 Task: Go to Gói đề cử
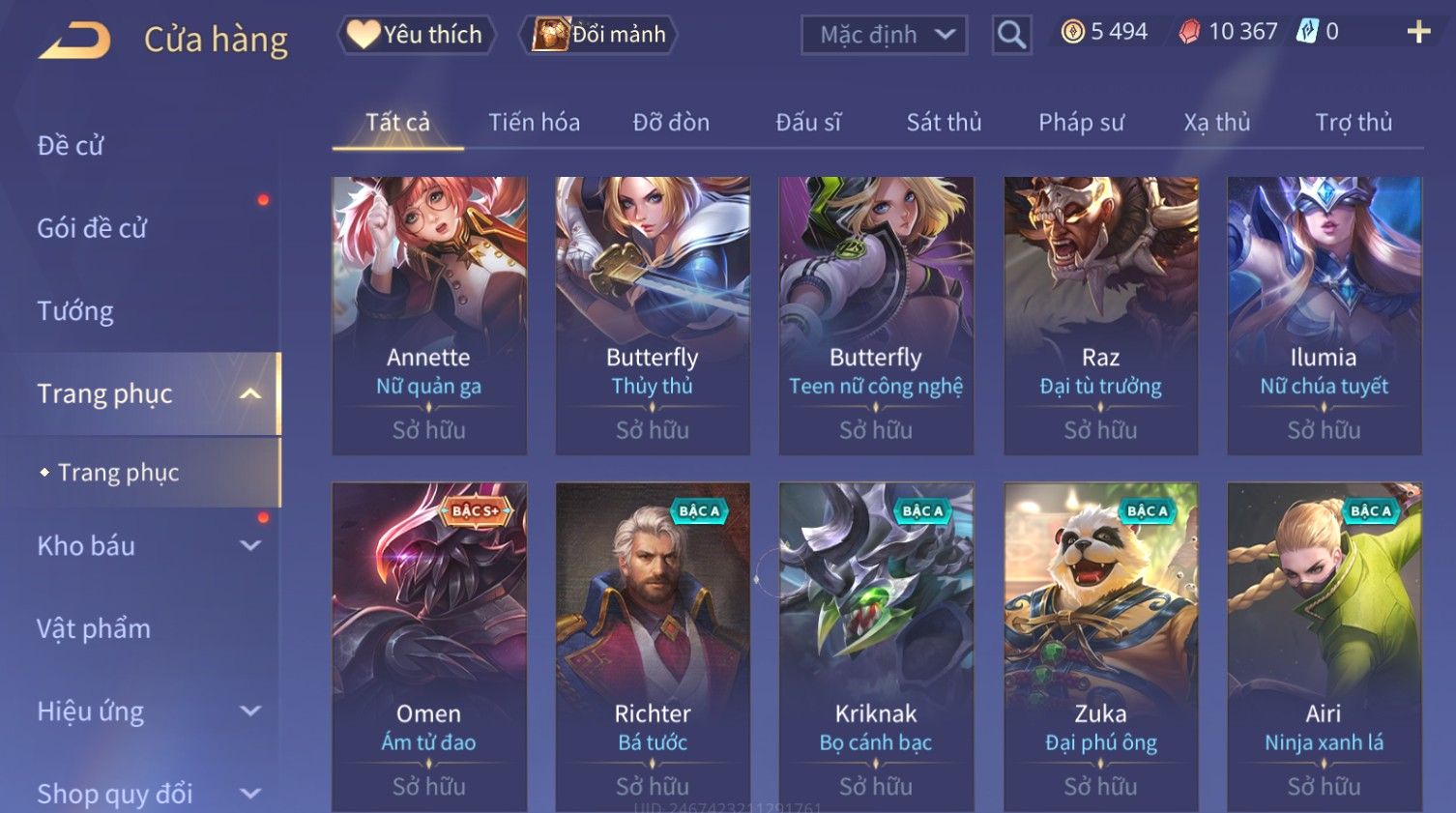(x=92, y=228)
